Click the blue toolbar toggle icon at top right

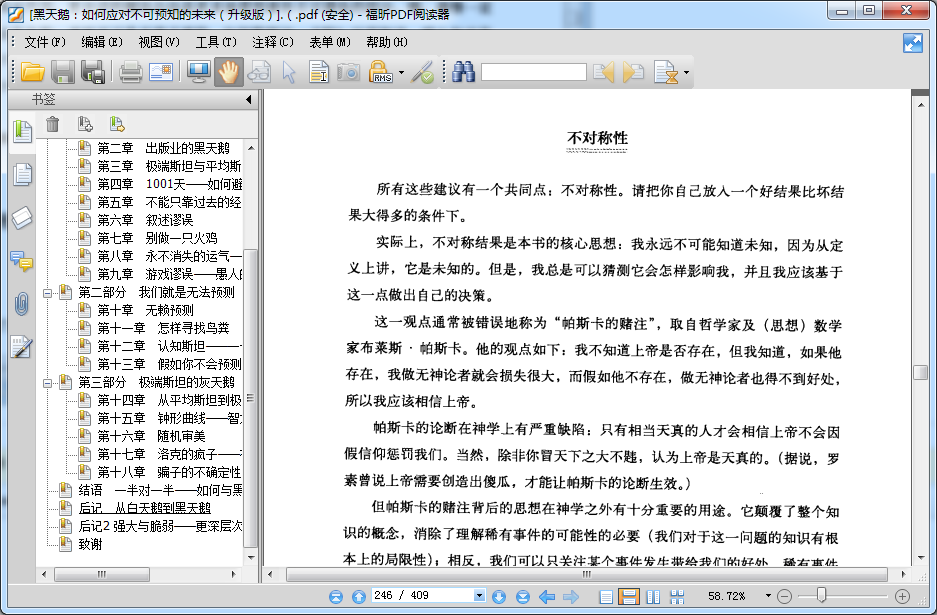tap(912, 43)
